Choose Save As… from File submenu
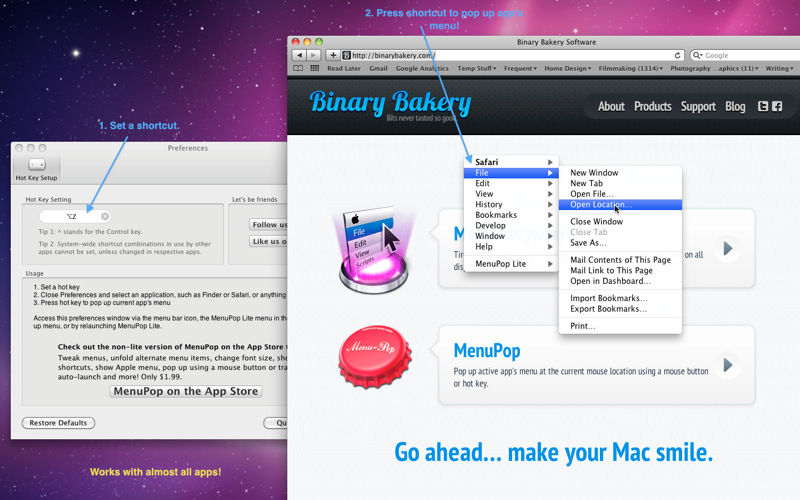Screen dimensions: 800x500 (x=620, y=243)
